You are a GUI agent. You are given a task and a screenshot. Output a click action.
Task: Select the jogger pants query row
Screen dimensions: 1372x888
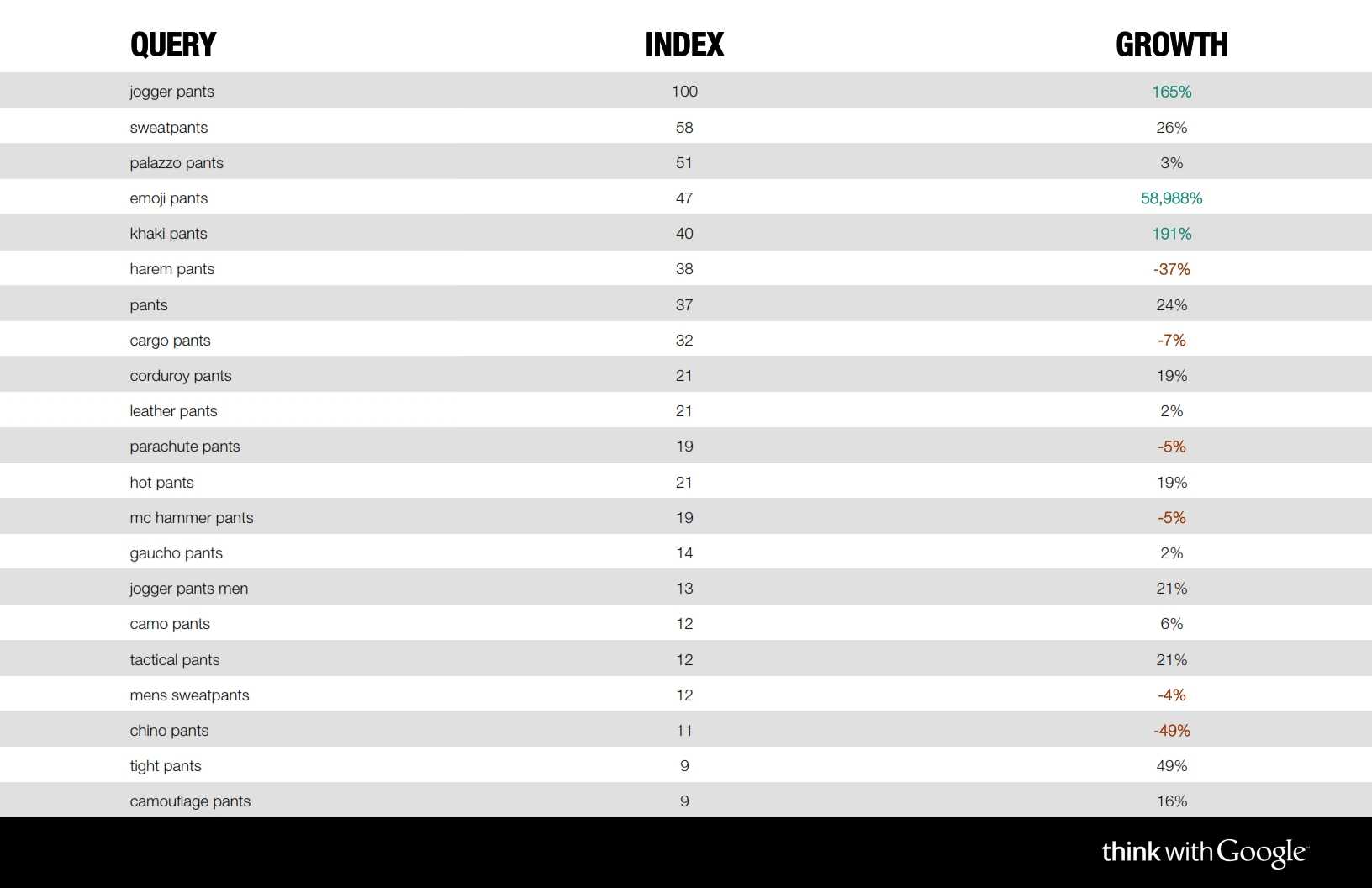[171, 92]
